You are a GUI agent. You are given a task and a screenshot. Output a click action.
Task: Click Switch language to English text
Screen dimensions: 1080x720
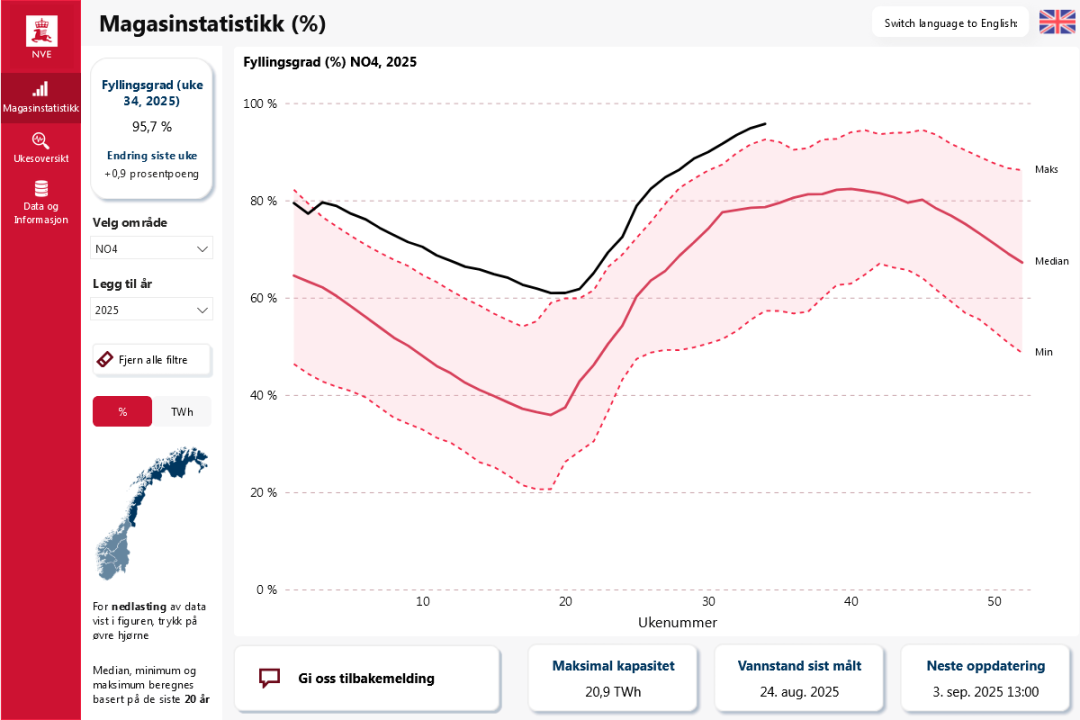pos(949,23)
